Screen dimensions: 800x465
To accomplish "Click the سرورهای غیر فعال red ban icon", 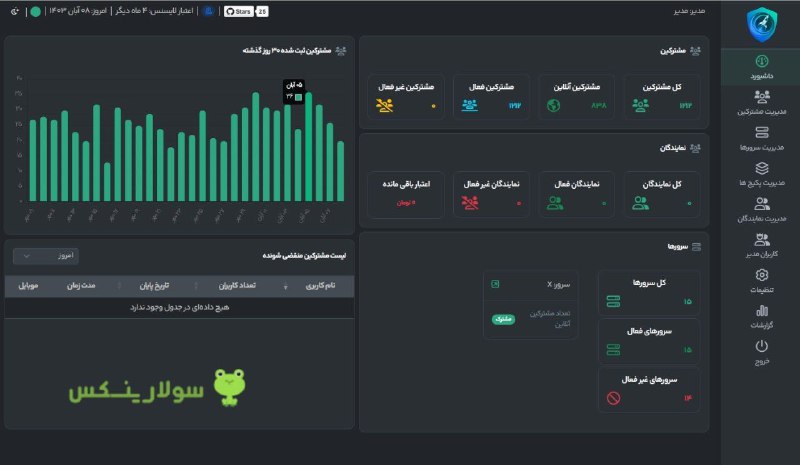I will pos(613,398).
